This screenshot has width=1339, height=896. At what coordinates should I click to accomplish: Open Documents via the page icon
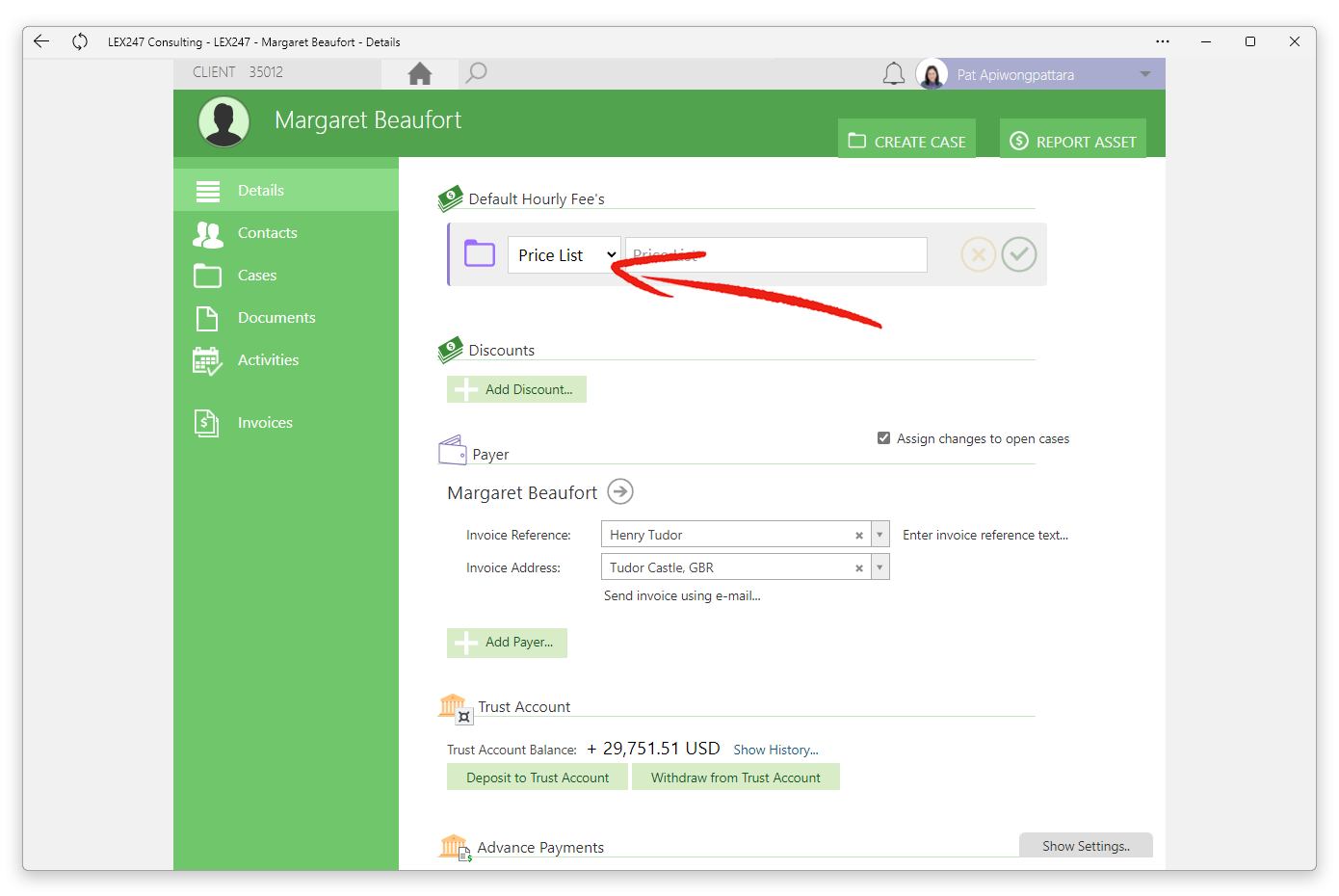coord(207,317)
